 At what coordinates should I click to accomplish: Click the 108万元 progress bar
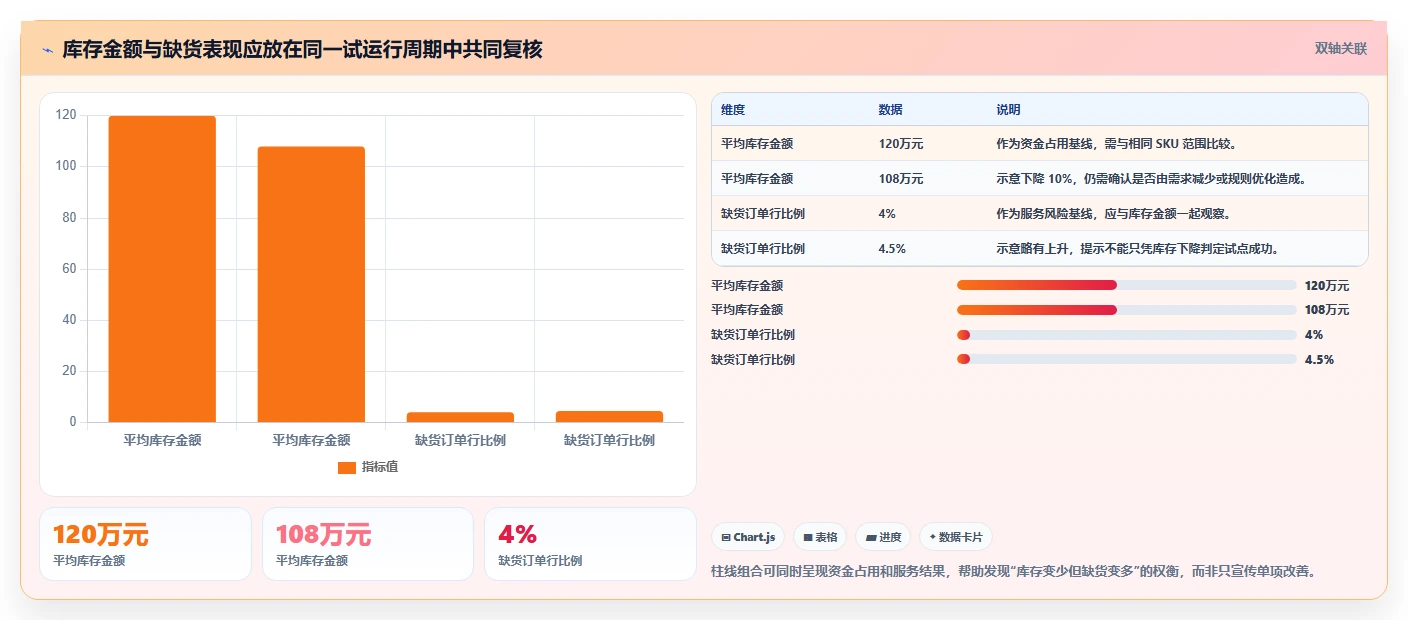pos(1126,310)
